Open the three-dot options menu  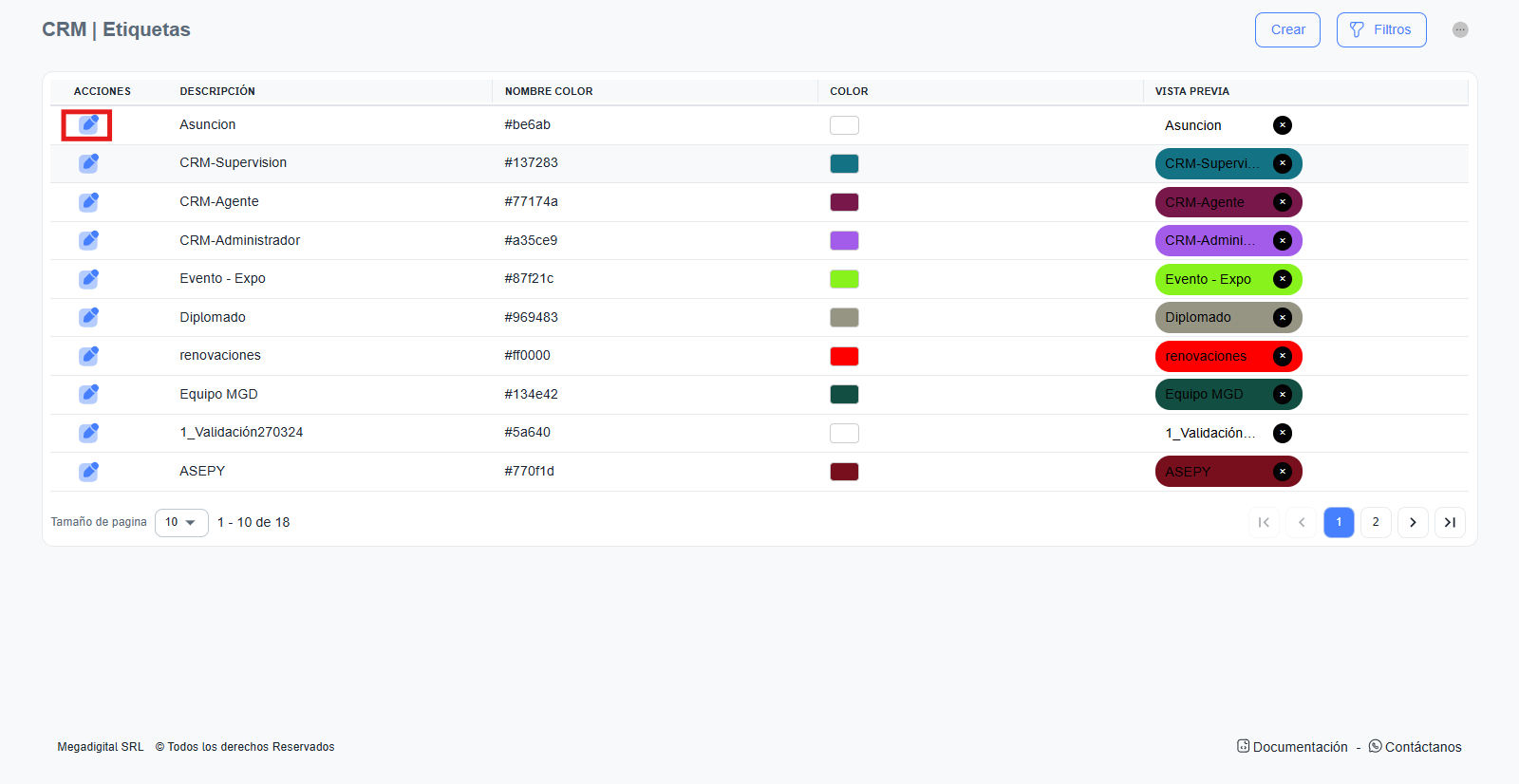pyautogui.click(x=1460, y=29)
